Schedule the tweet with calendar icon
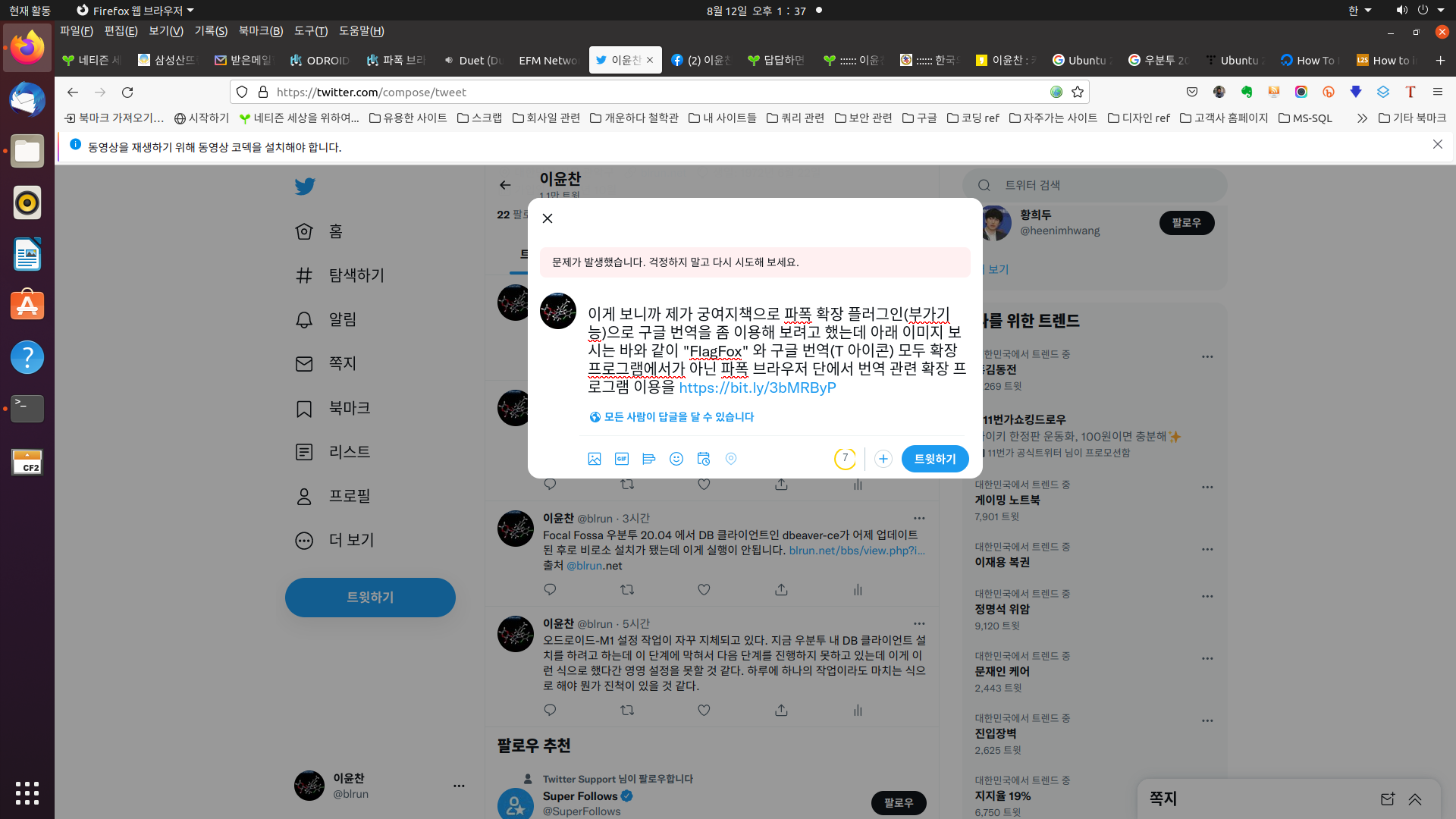This screenshot has height=819, width=1456. pos(704,459)
